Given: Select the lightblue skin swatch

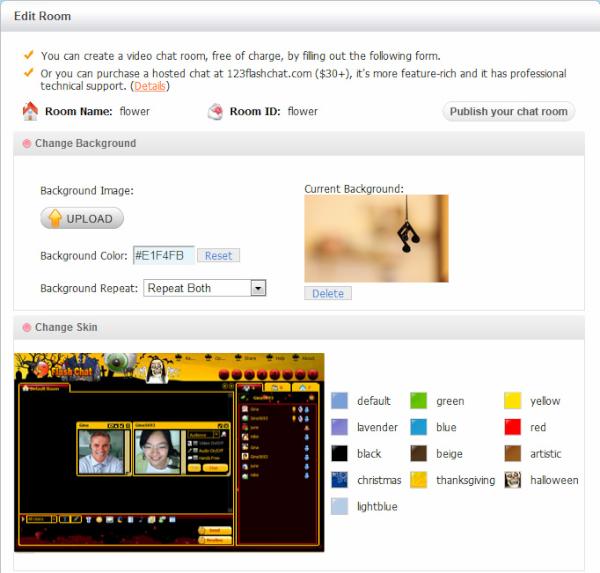Looking at the screenshot, I should click(339, 506).
